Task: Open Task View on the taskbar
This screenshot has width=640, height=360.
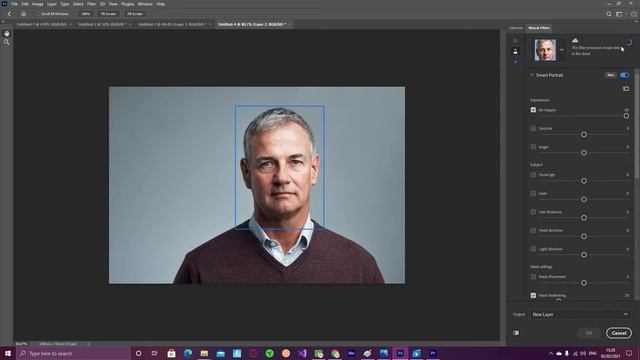Action: 155,353
